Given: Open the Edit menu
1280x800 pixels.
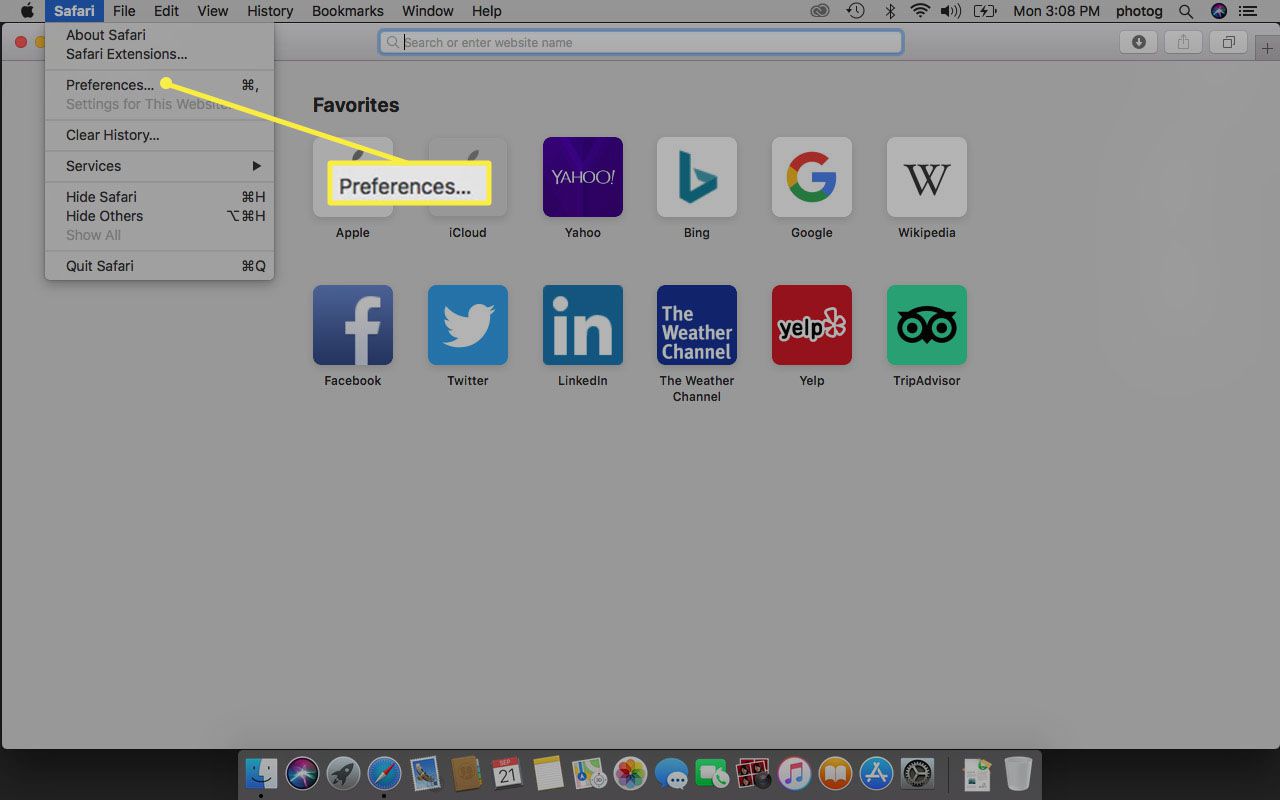Looking at the screenshot, I should (x=166, y=11).
